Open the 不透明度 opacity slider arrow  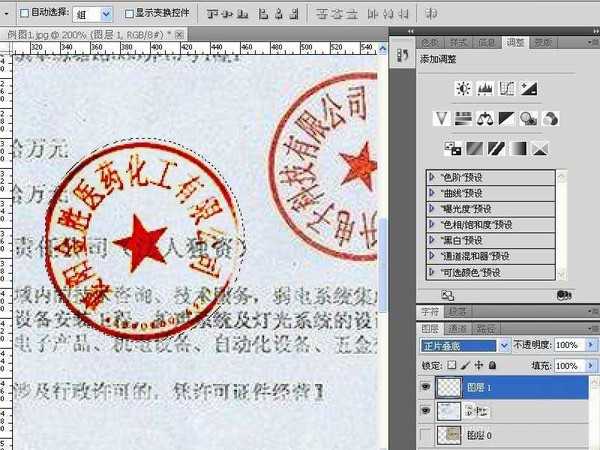pyautogui.click(x=592, y=345)
